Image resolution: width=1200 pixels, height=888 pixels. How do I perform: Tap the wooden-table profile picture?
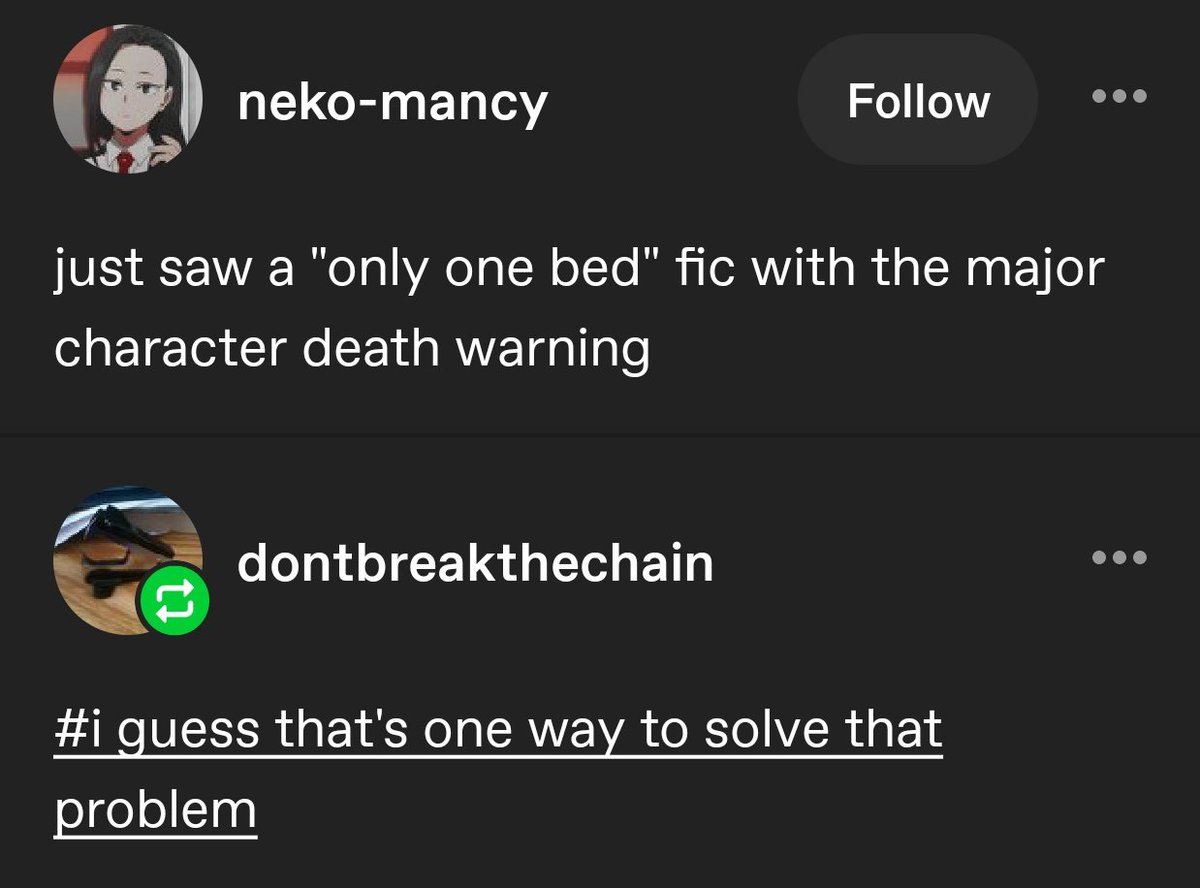(x=128, y=560)
